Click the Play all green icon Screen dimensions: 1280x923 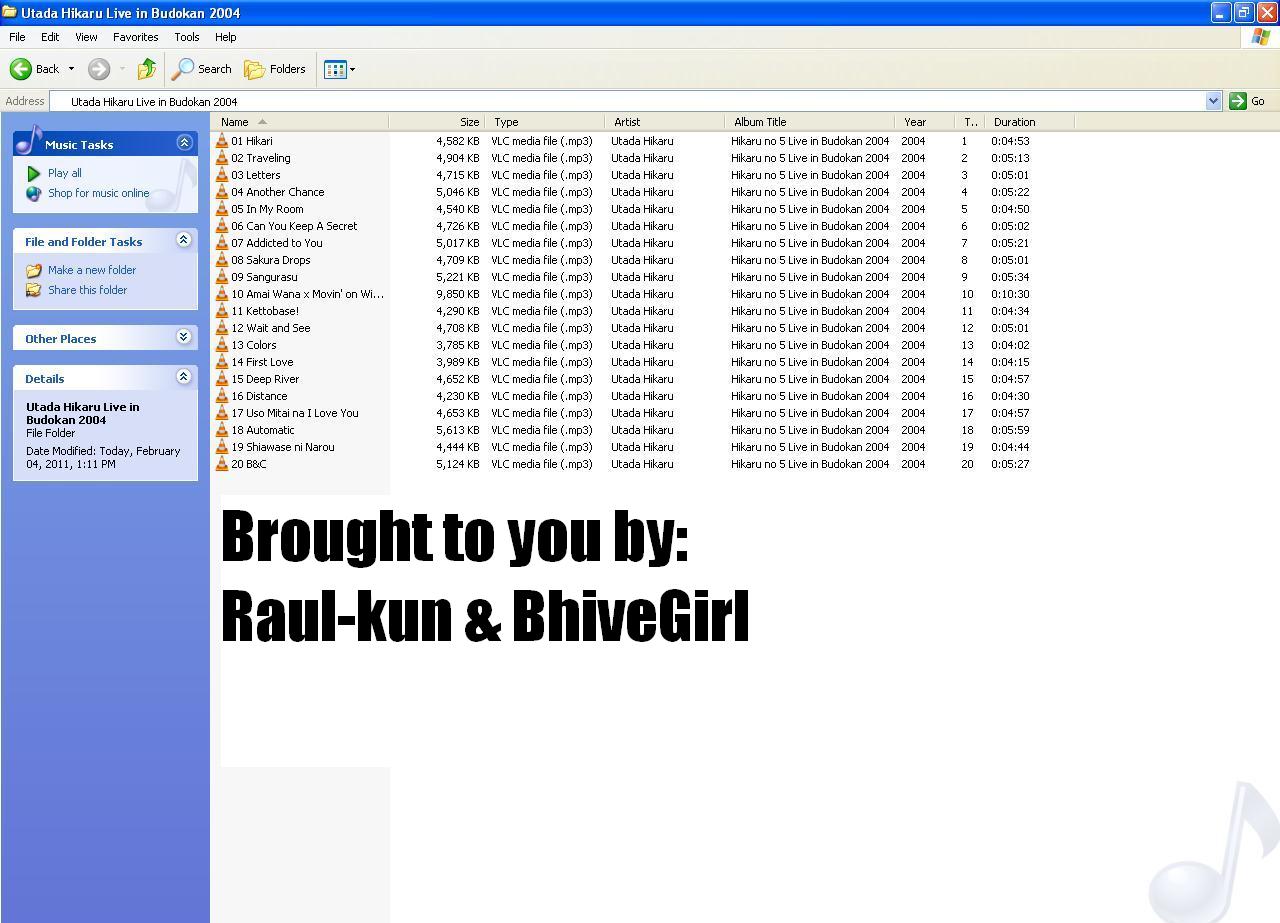(x=34, y=173)
